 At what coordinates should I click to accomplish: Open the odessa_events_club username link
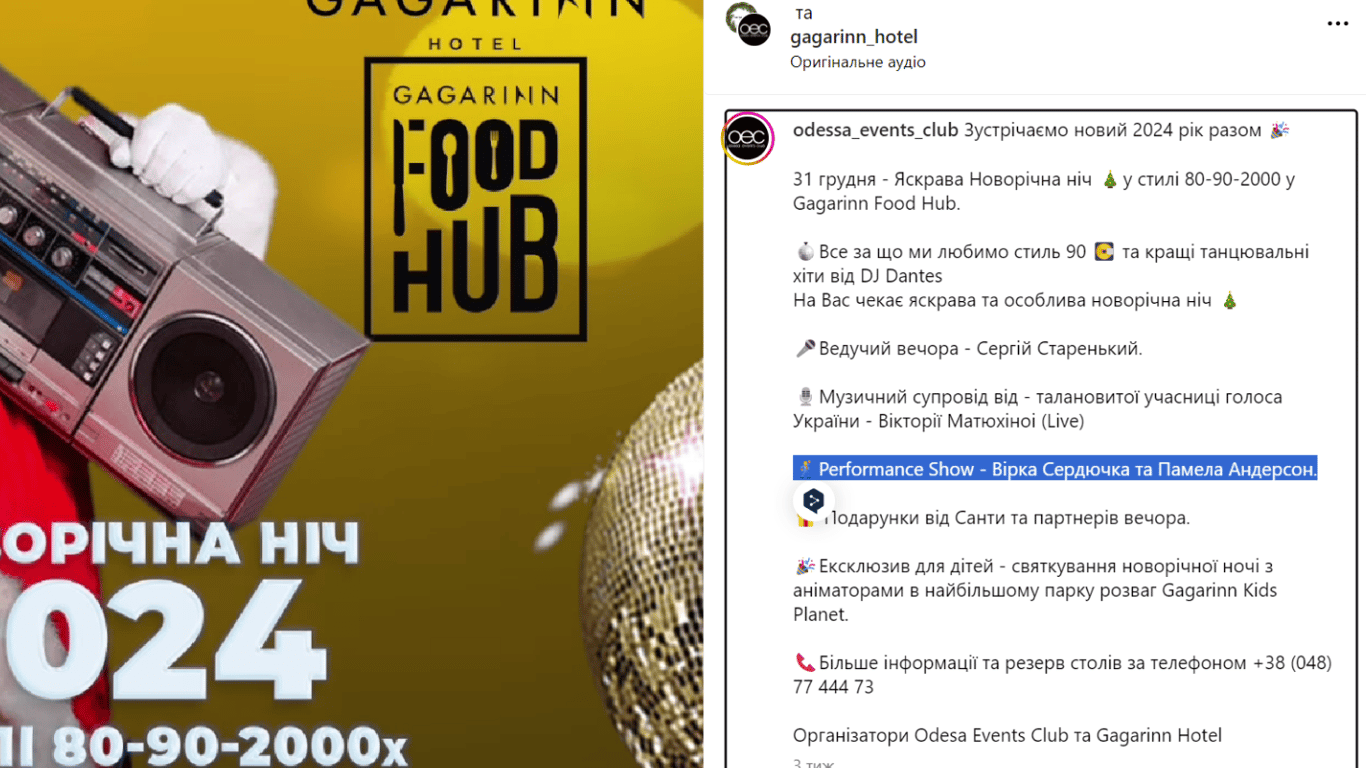pos(875,131)
